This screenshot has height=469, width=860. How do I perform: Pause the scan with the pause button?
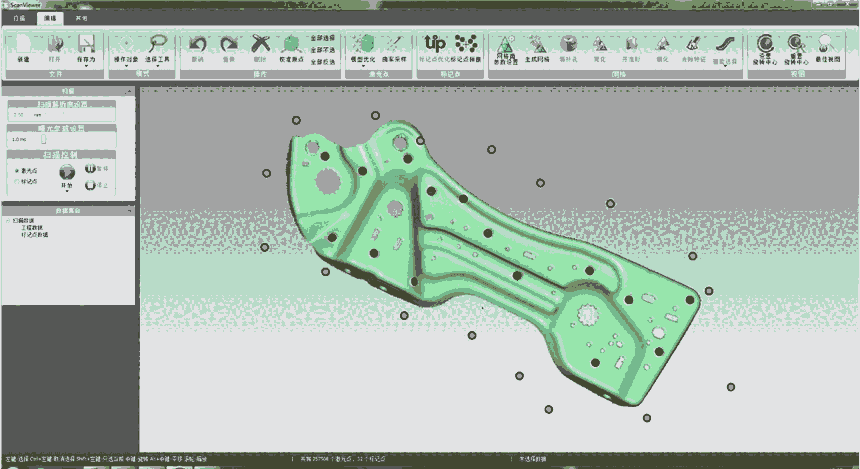89,169
